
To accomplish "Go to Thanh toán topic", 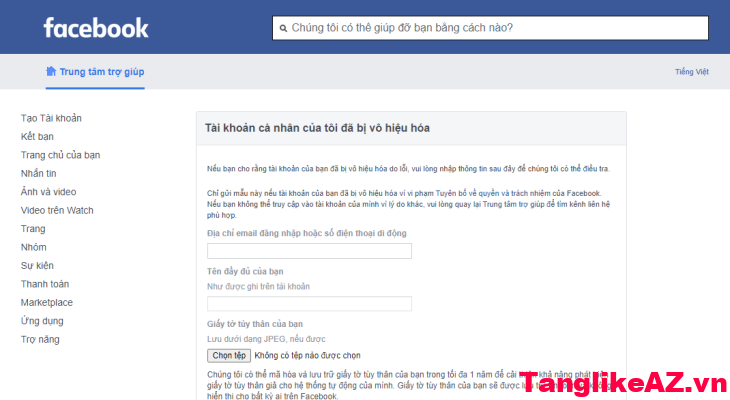I will click(43, 284).
